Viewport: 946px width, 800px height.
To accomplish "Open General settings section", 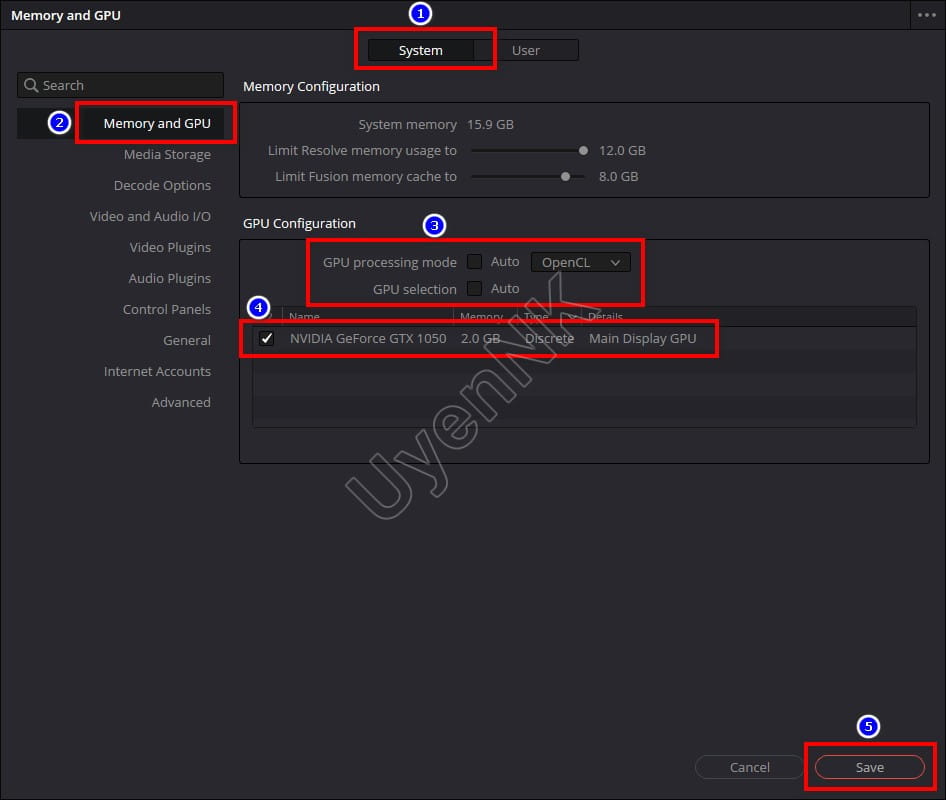I will point(187,340).
